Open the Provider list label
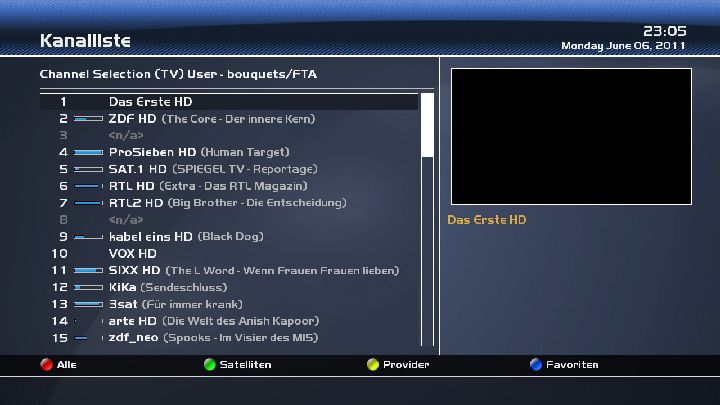Screen dimensions: 720x405 (x=406, y=365)
